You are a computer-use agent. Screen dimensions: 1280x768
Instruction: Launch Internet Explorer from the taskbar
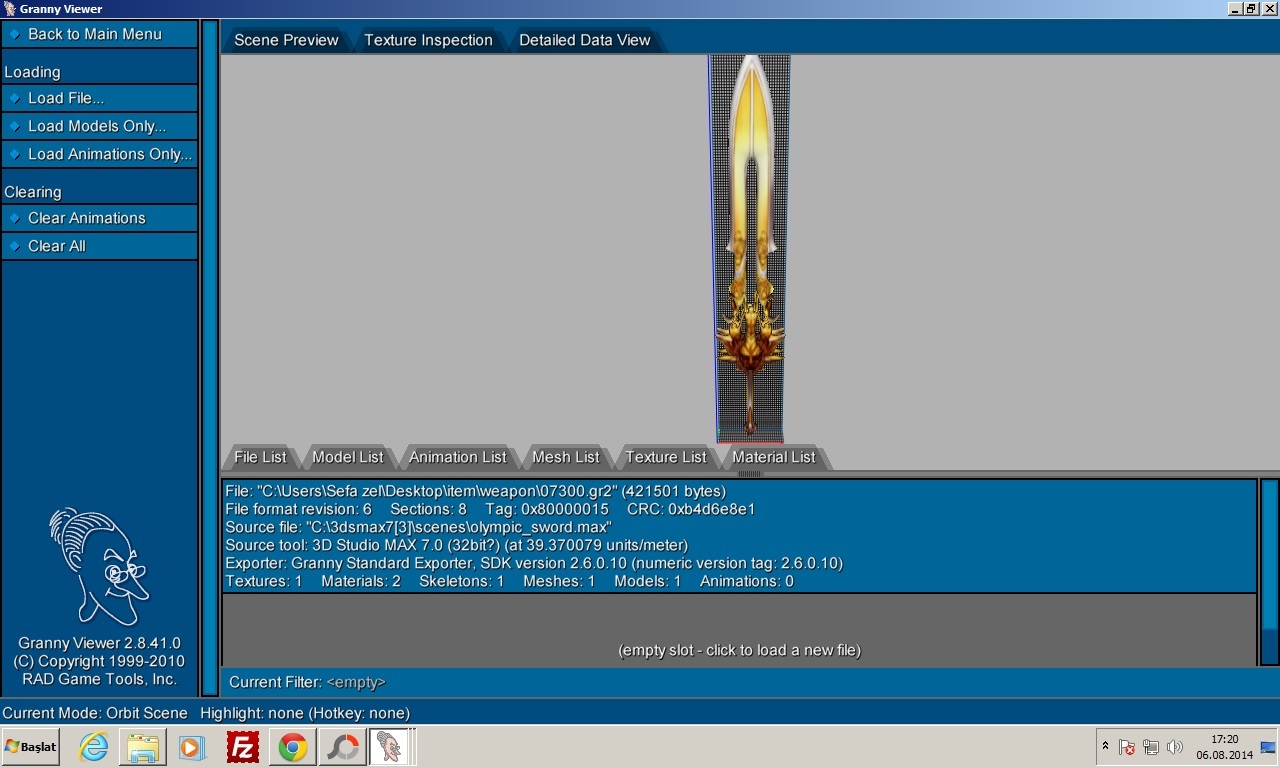coord(93,747)
